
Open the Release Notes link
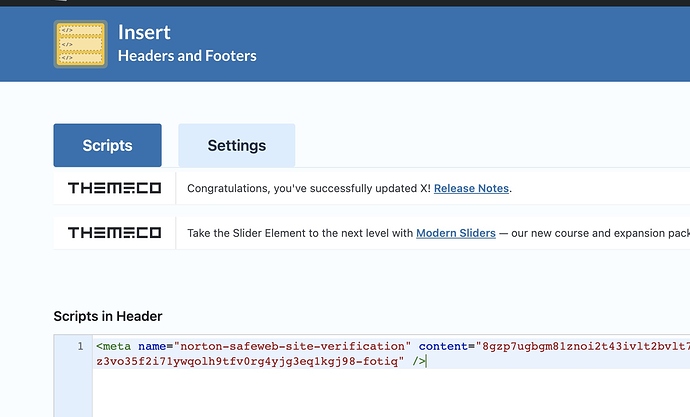tap(471, 188)
